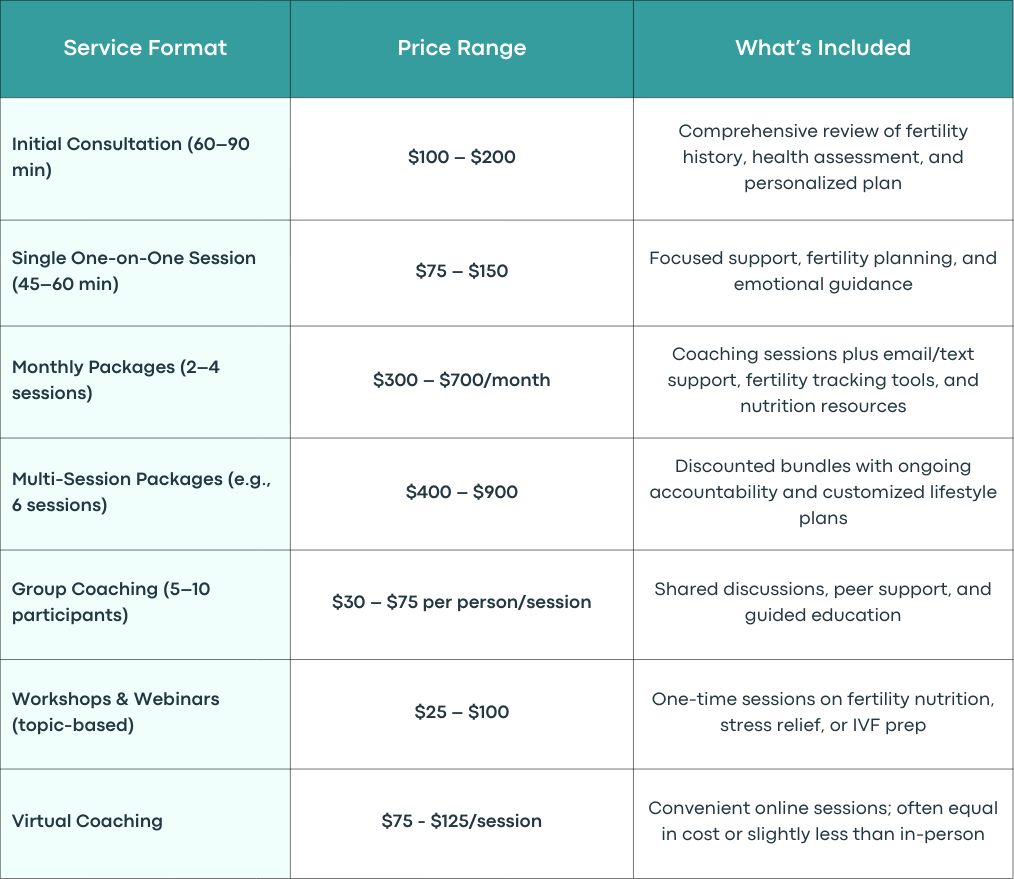The height and width of the screenshot is (879, 1014).
Task: Click the $100 – $200 price cell
Action: [462, 158]
